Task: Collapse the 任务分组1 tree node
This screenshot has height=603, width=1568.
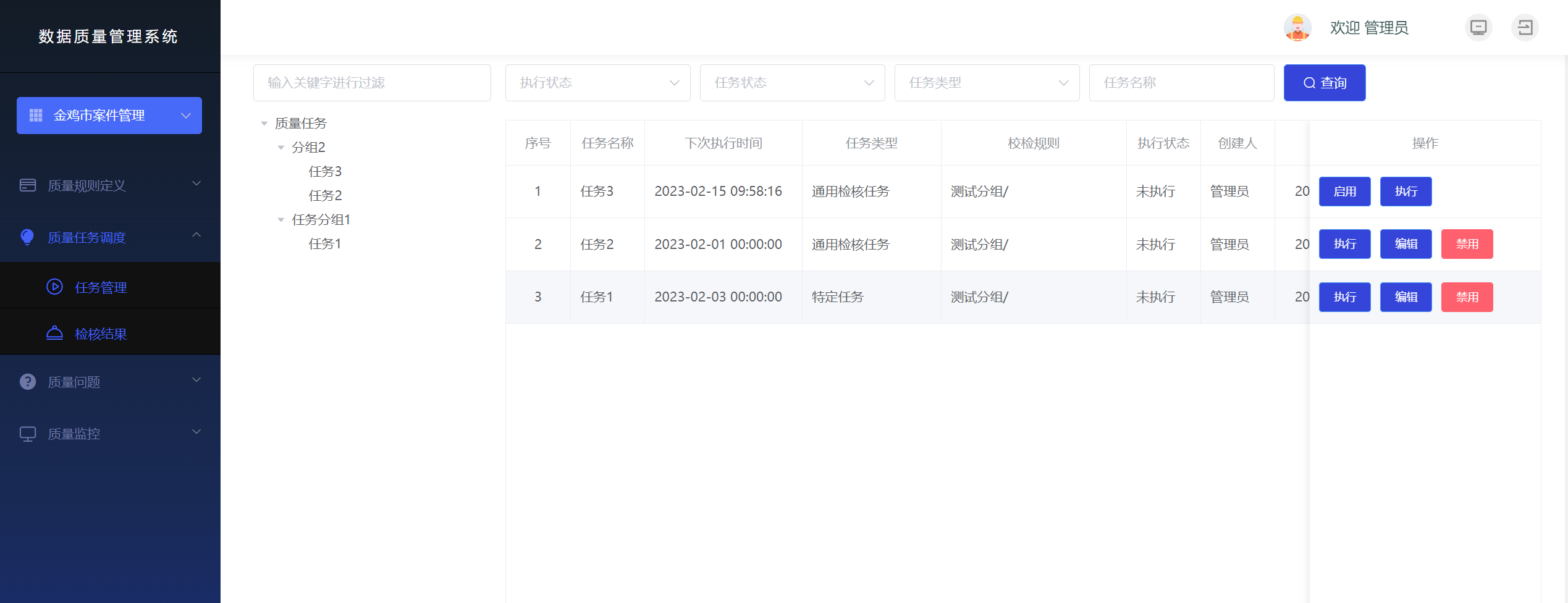Action: (x=281, y=220)
